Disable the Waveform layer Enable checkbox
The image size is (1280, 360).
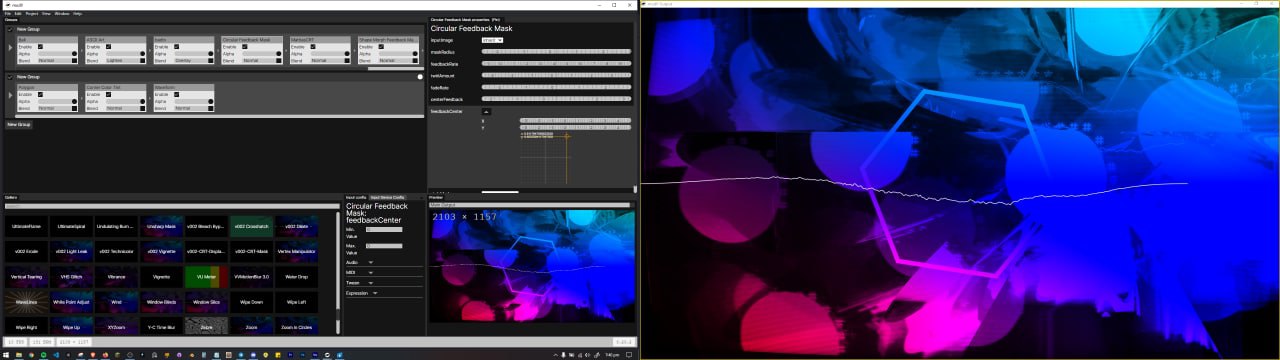(177, 94)
